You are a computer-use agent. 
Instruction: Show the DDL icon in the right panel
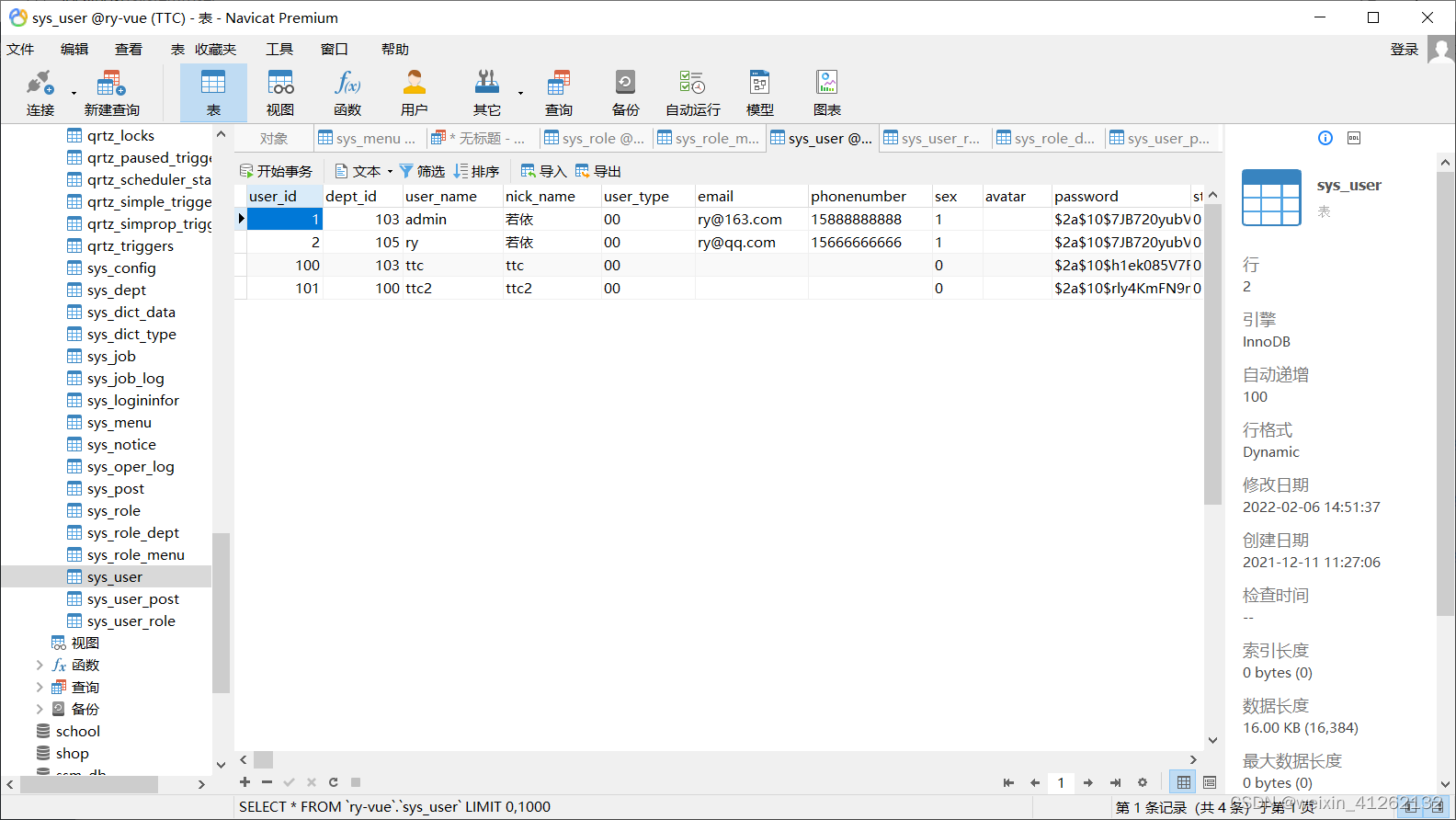(1354, 138)
